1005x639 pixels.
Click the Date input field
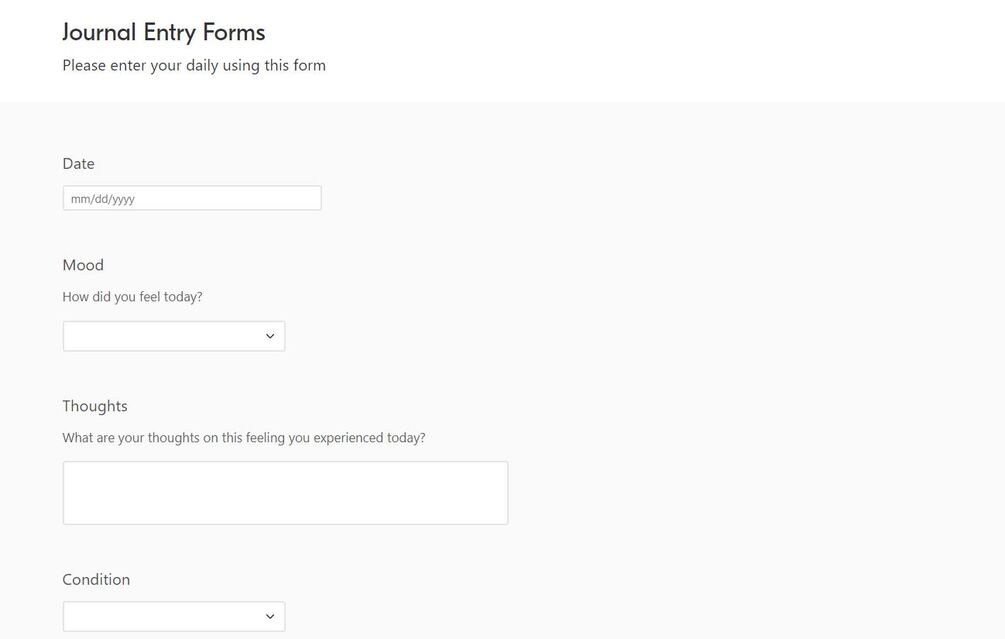click(192, 198)
